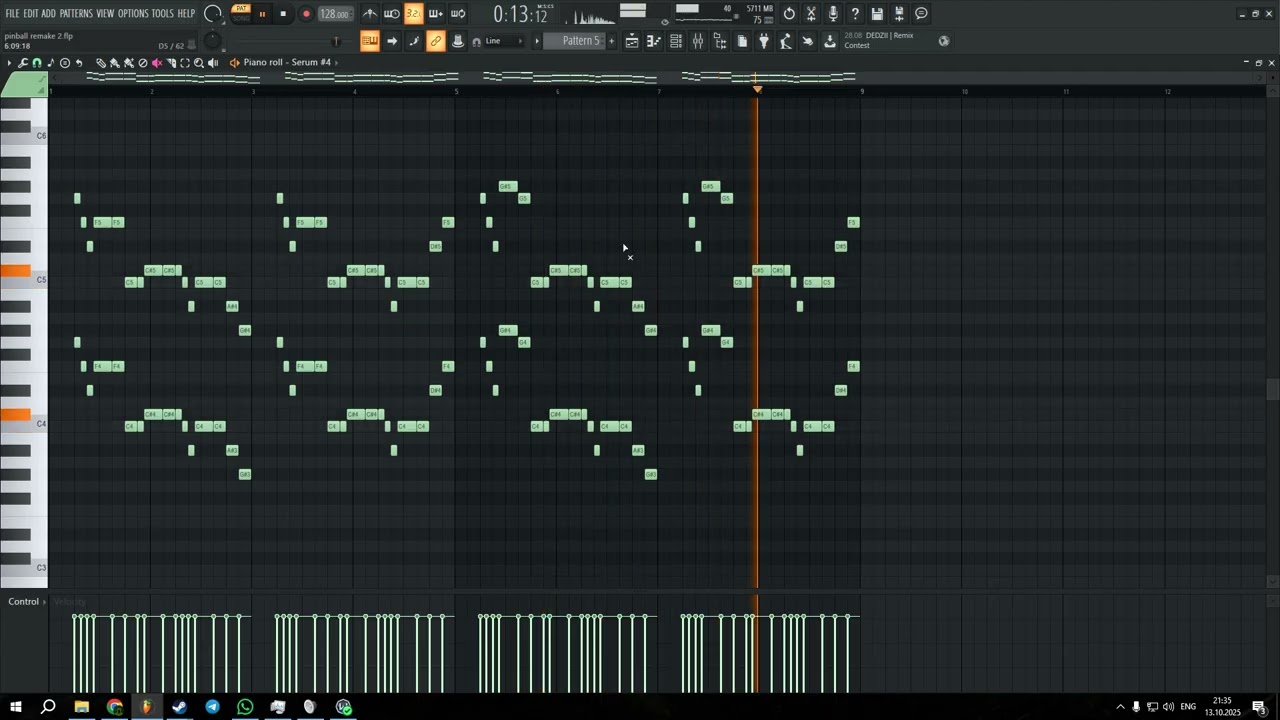Image resolution: width=1280 pixels, height=720 pixels.
Task: Switch the PAT/SONG mode toggle
Action: tap(241, 14)
